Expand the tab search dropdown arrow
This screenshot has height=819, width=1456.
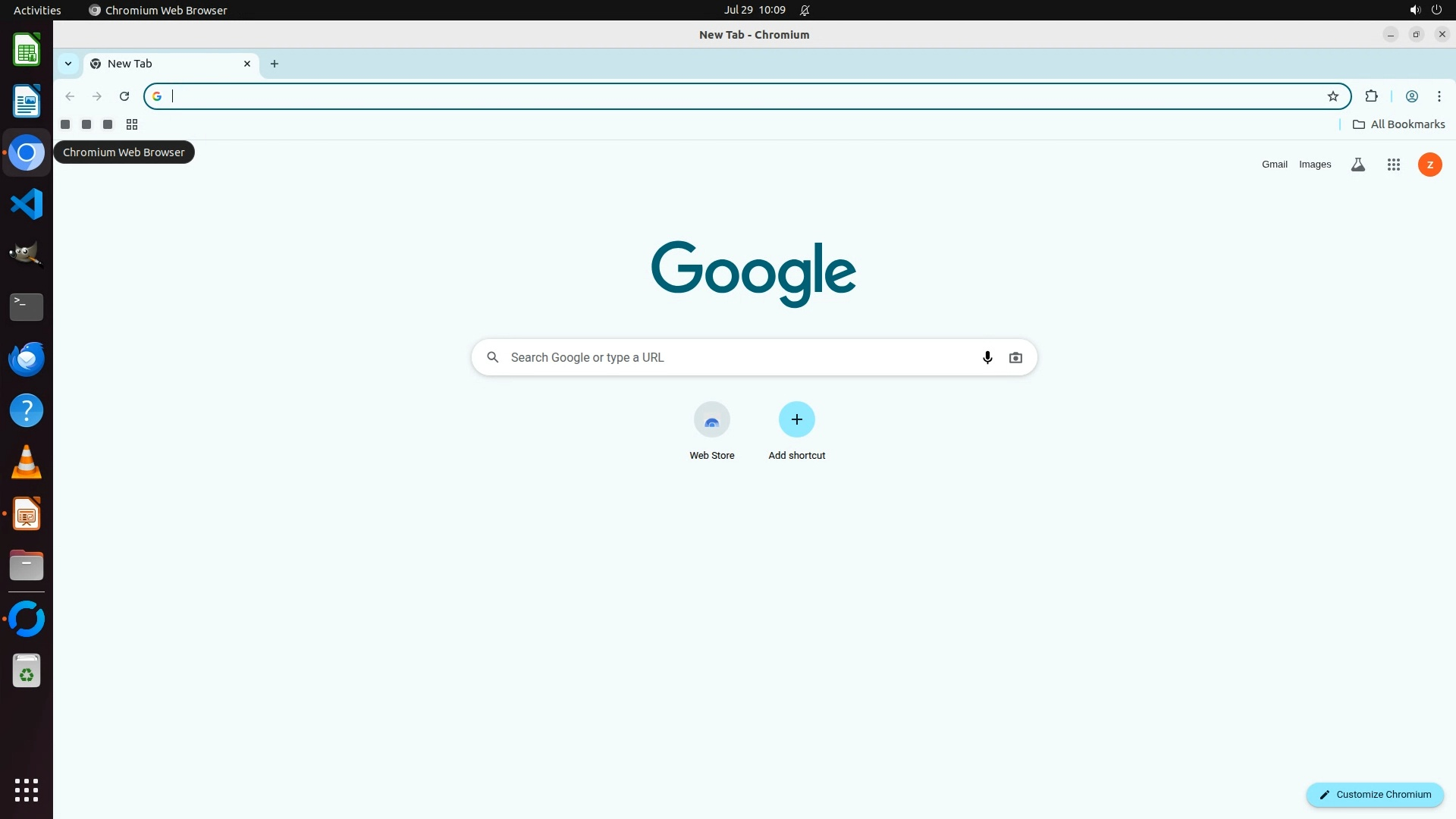68,64
